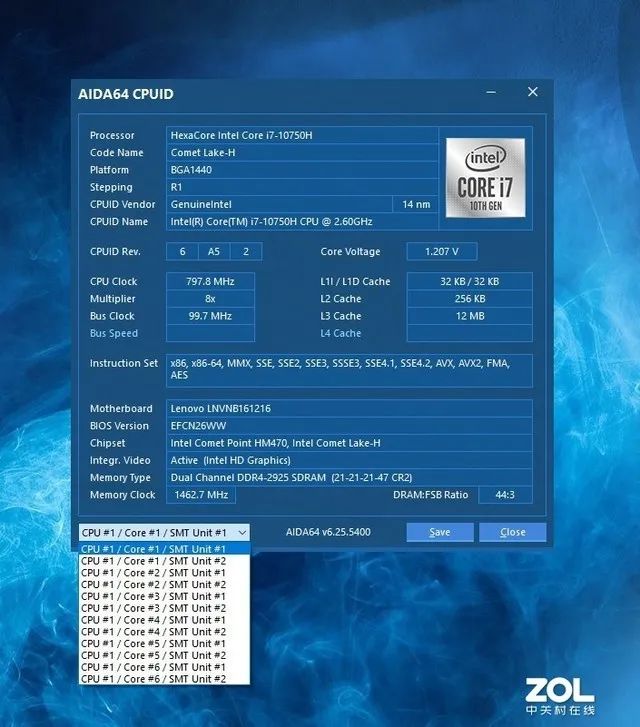The image size is (640, 727).
Task: Click the empty L4 Cache value field
Action: 469,333
